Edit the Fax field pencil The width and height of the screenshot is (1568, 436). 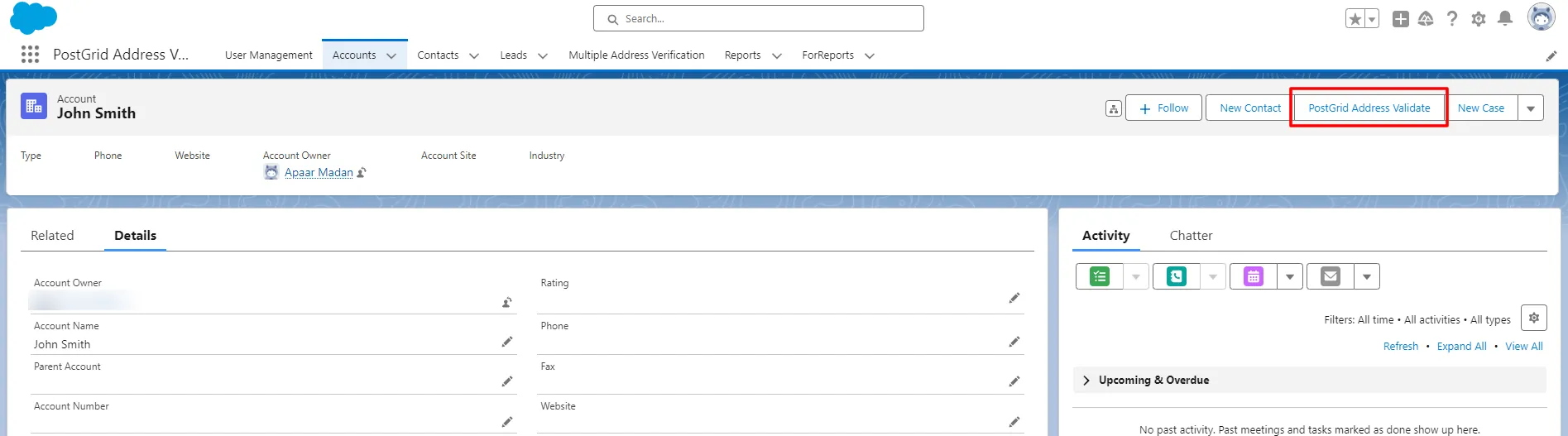tap(1014, 381)
